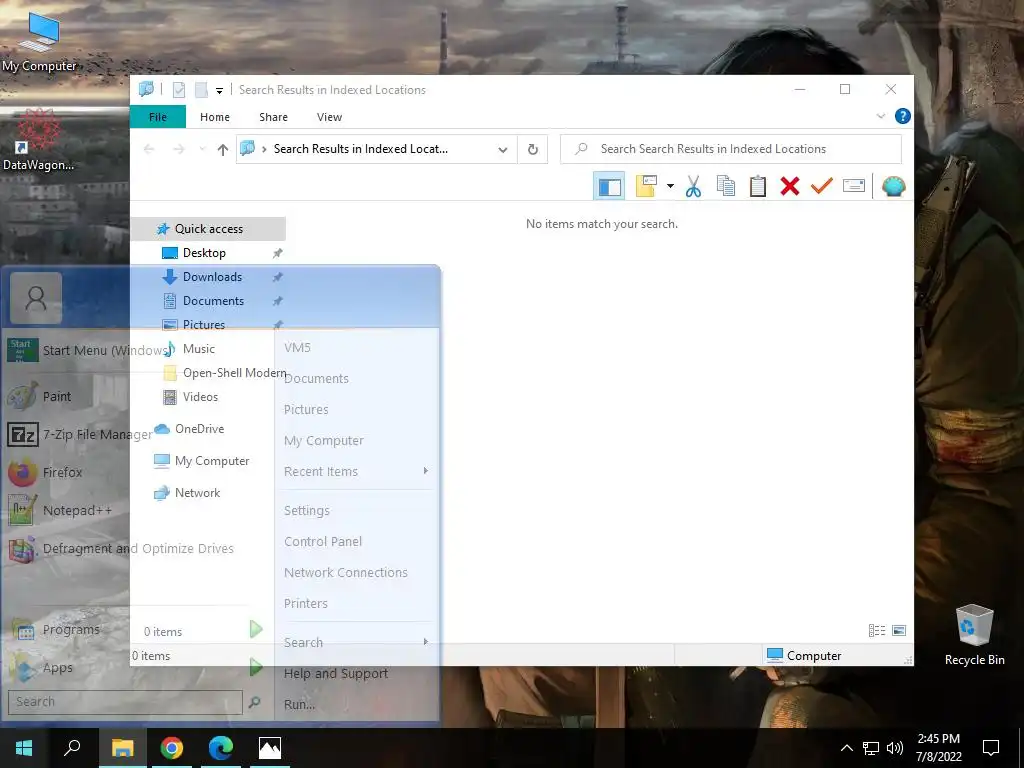This screenshot has width=1024, height=768.
Task: Click the Windows Start button
Action: [x=24, y=748]
